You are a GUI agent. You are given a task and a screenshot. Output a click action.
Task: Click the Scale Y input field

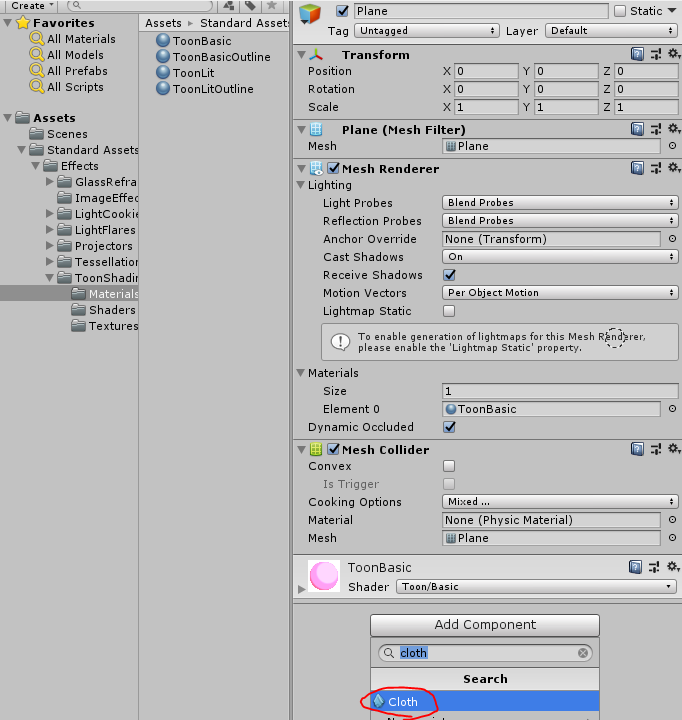[566, 107]
